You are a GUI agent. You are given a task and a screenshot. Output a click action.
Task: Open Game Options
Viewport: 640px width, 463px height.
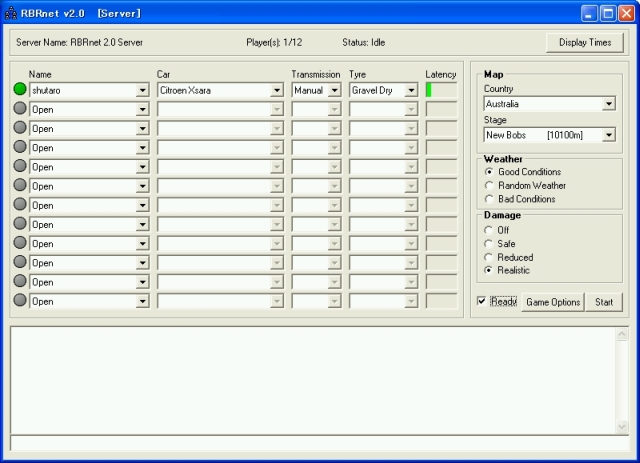click(553, 302)
